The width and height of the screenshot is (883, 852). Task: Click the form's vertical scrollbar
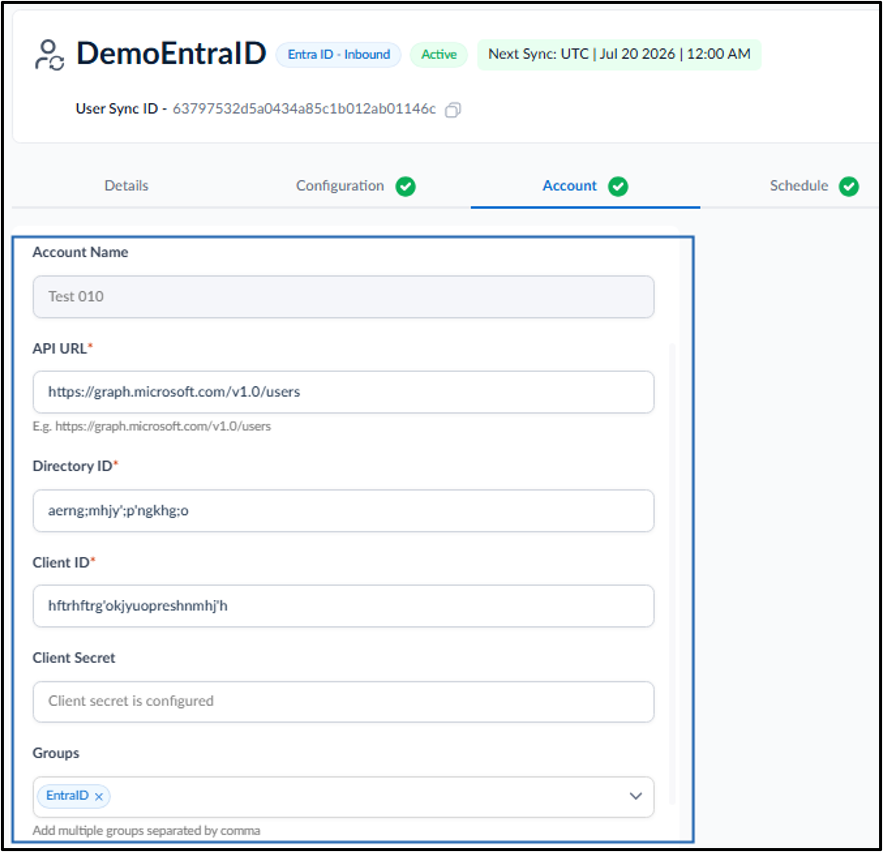pyautogui.click(x=672, y=574)
